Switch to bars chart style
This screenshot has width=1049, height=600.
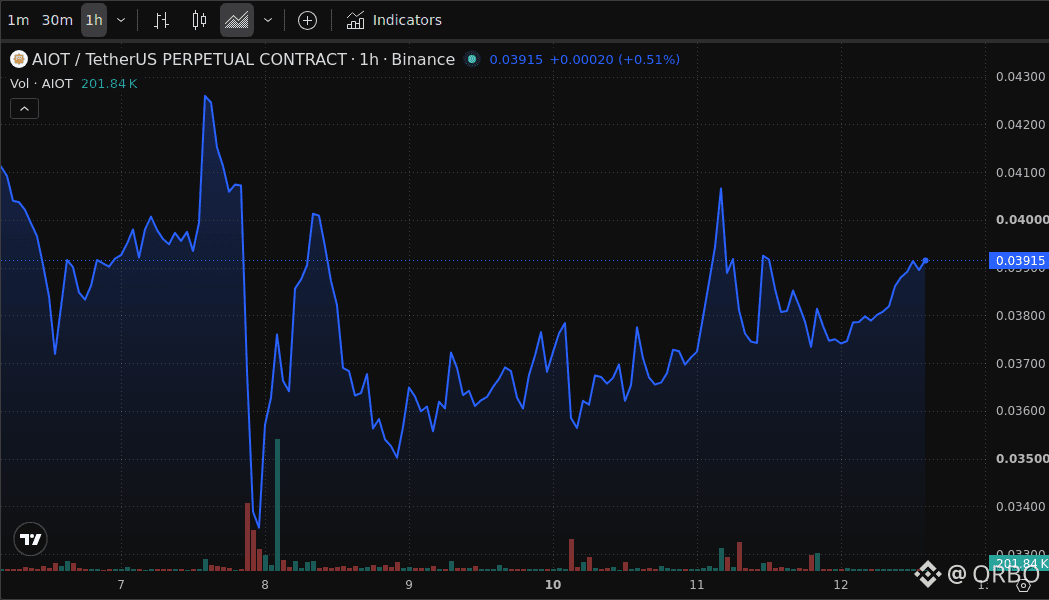(x=161, y=20)
